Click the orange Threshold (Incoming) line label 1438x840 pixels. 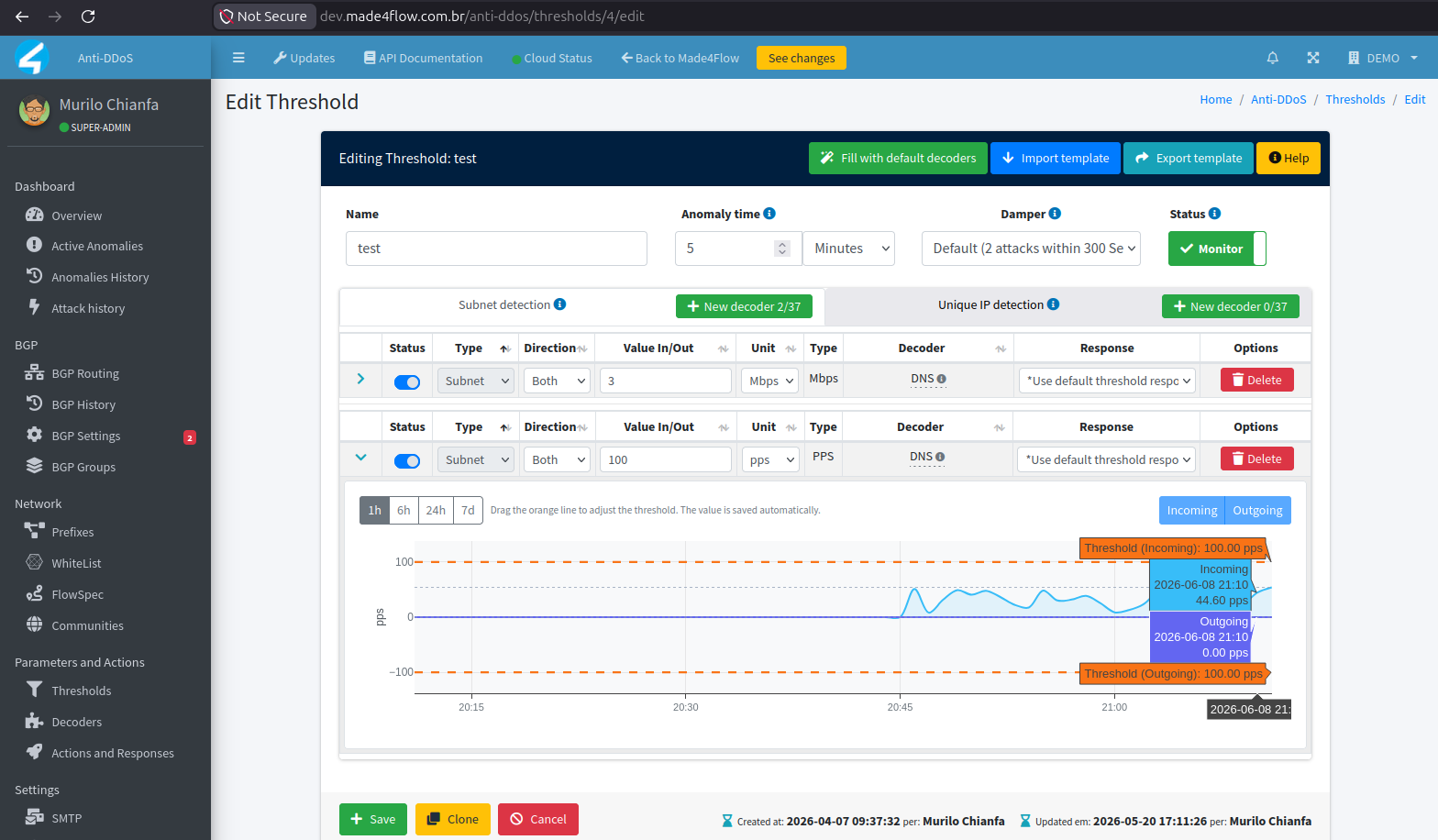click(x=1173, y=548)
